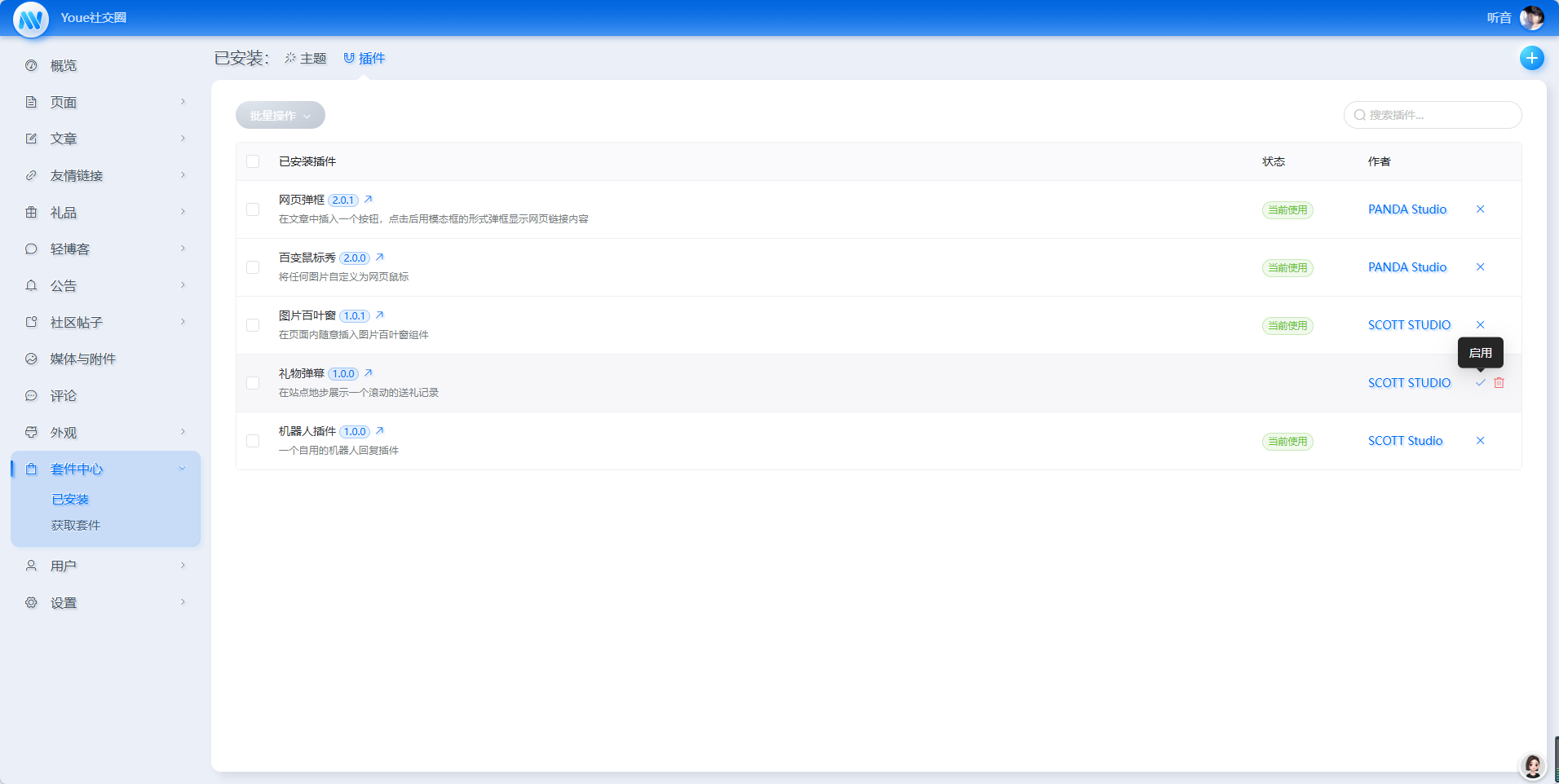The height and width of the screenshot is (784, 1559).
Task: Enable the 礼物弹幕 plugin checkmark icon
Action: tap(1480, 383)
